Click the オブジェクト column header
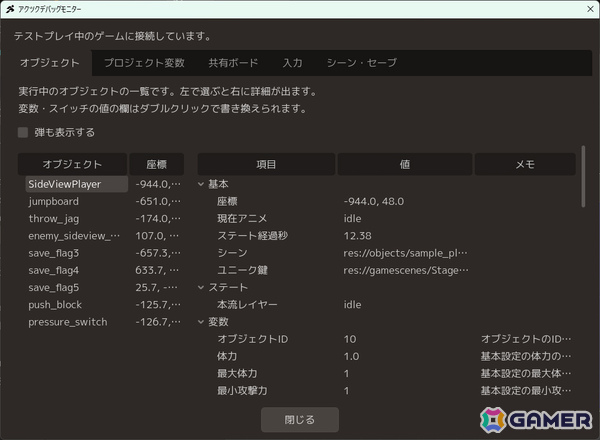Viewport: 600px width, 440px height. (72, 164)
